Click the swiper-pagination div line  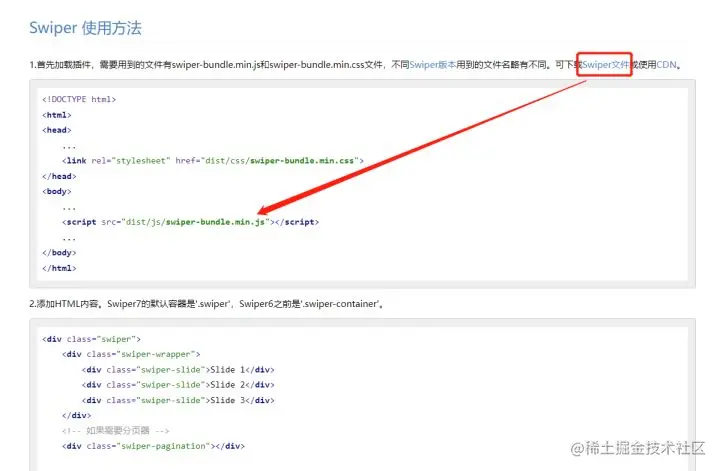153,446
